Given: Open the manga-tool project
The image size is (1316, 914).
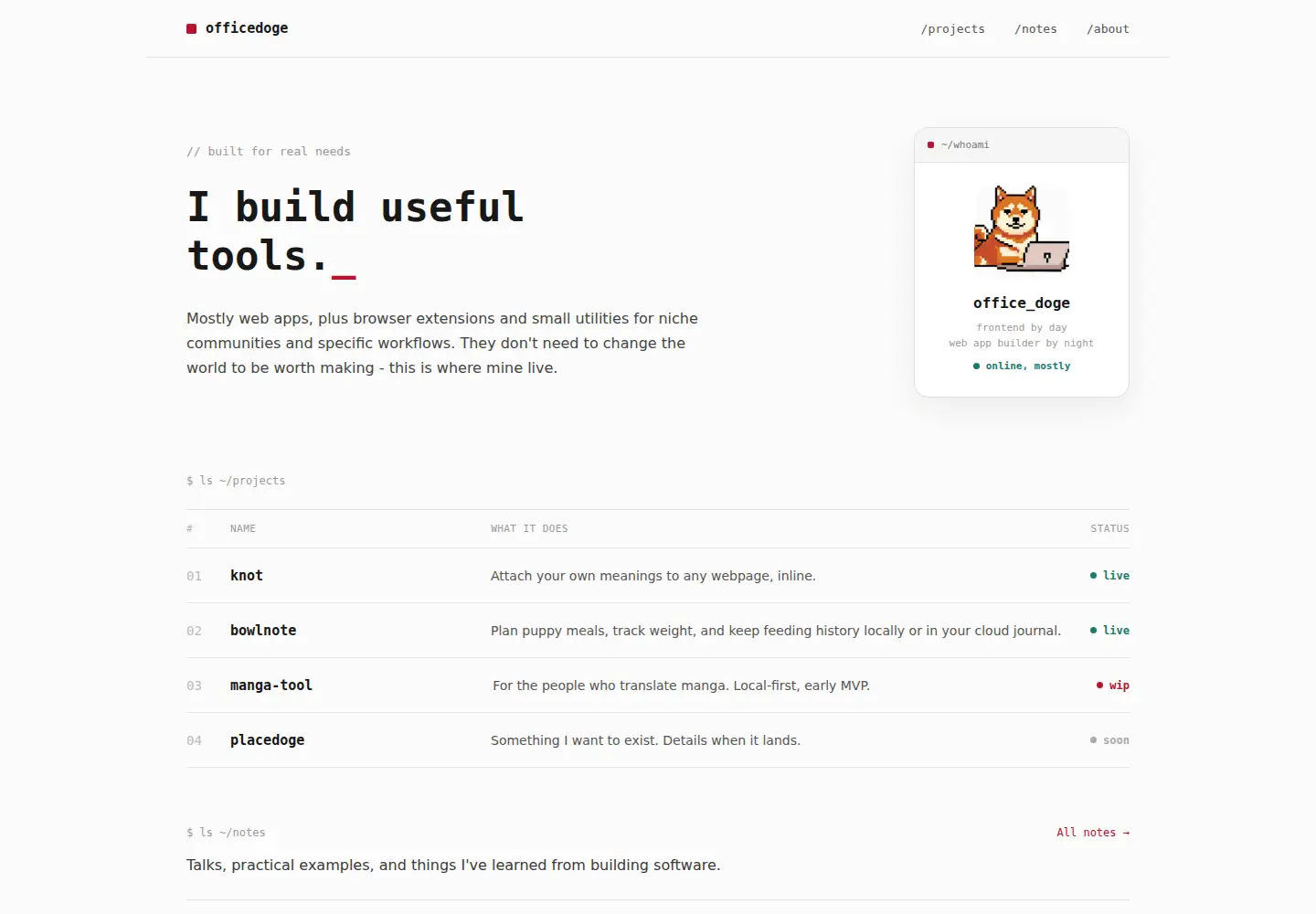Looking at the screenshot, I should coord(271,685).
